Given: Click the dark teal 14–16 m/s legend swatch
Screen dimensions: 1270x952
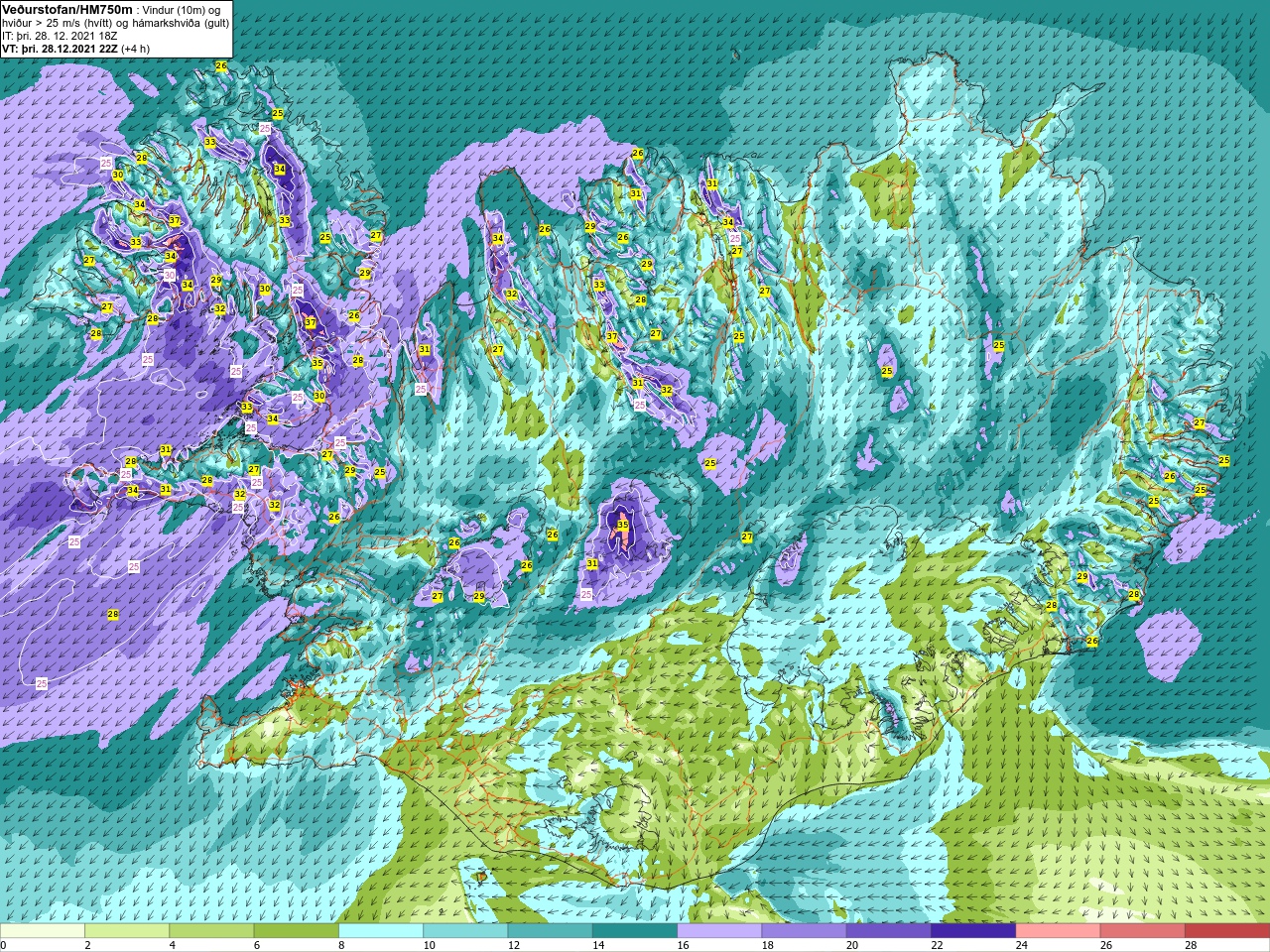Looking at the screenshot, I should tap(635, 931).
